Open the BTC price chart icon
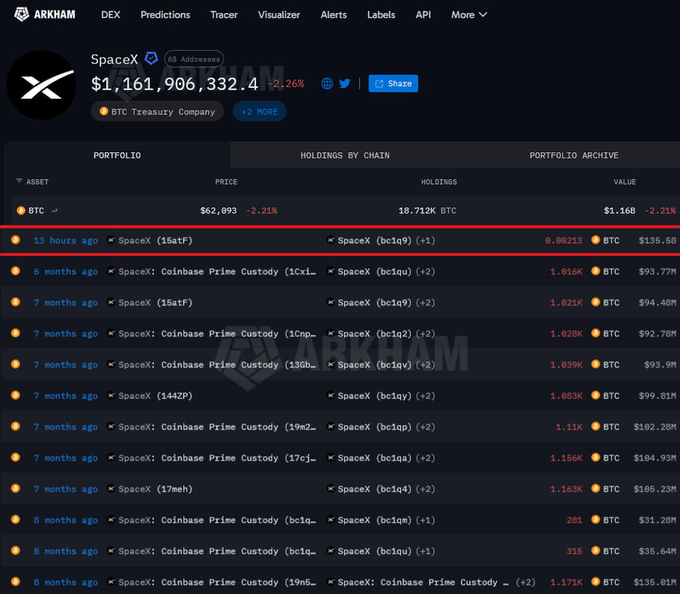This screenshot has width=680, height=594. (x=55, y=211)
